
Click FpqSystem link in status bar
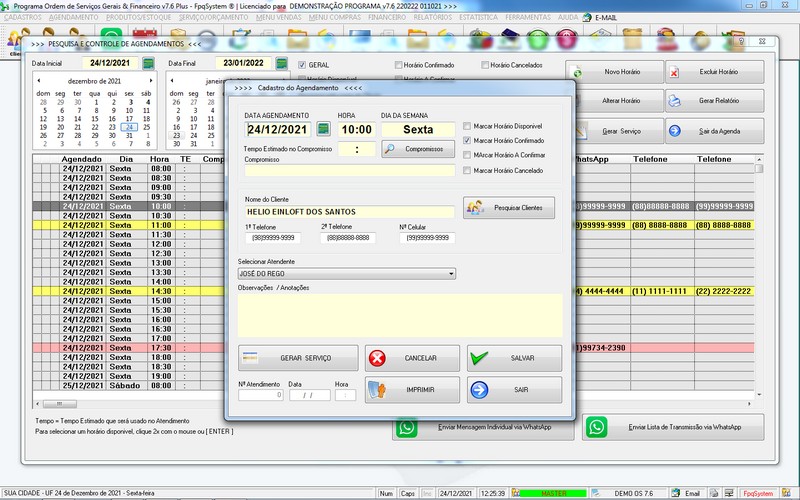coord(758,493)
